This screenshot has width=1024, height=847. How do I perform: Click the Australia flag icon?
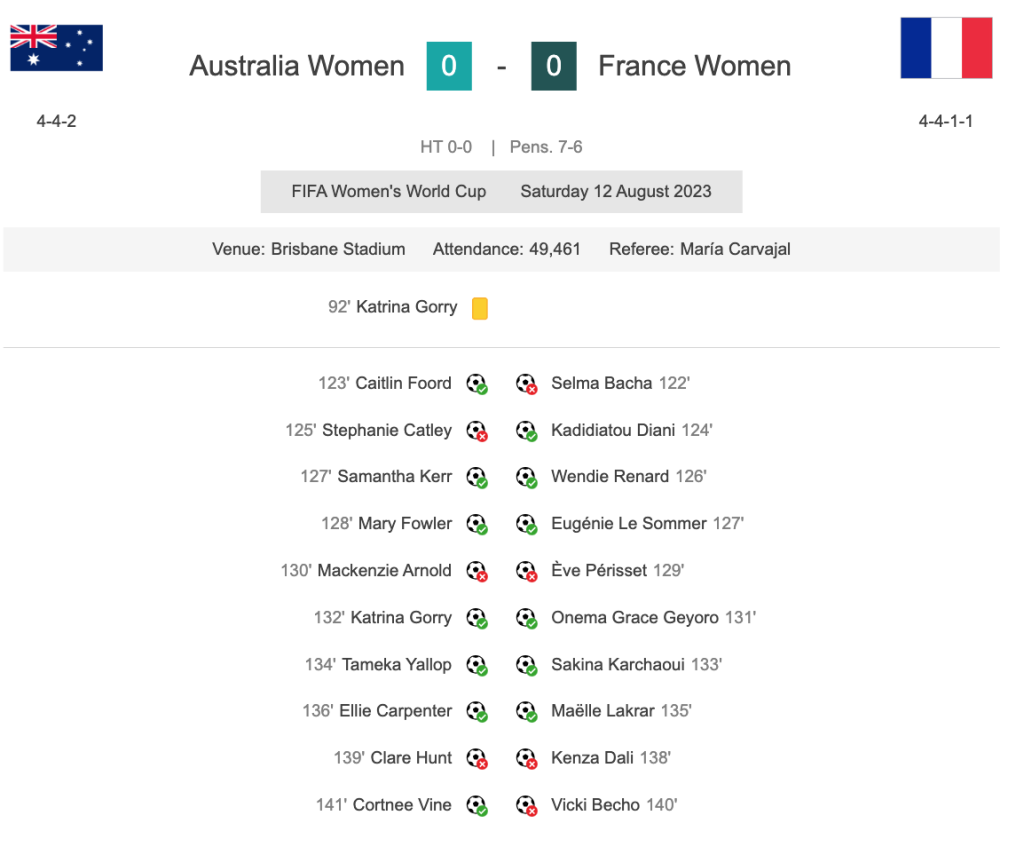[56, 47]
